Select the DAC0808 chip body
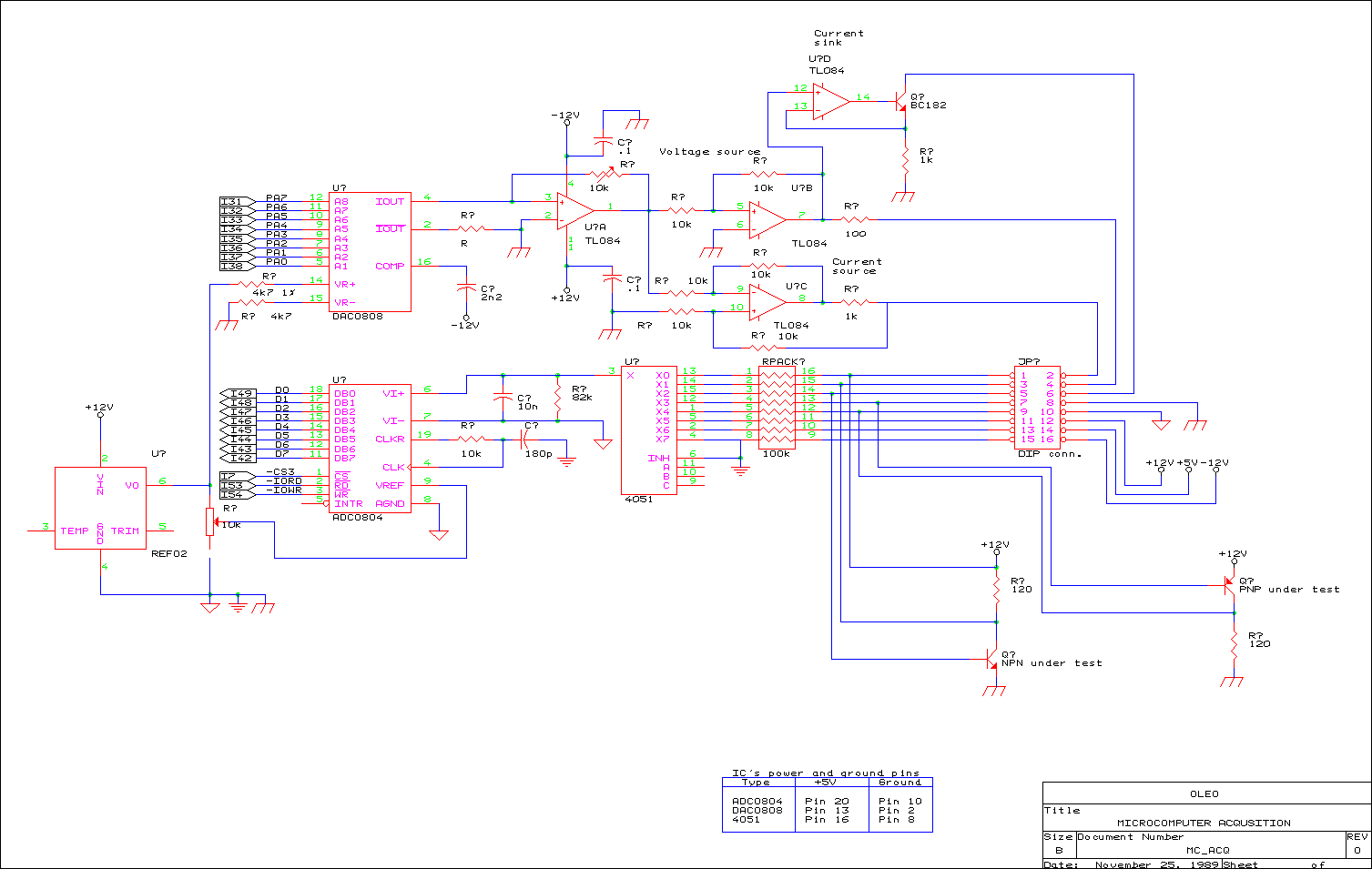This screenshot has height=869, width=1372. pos(371,252)
